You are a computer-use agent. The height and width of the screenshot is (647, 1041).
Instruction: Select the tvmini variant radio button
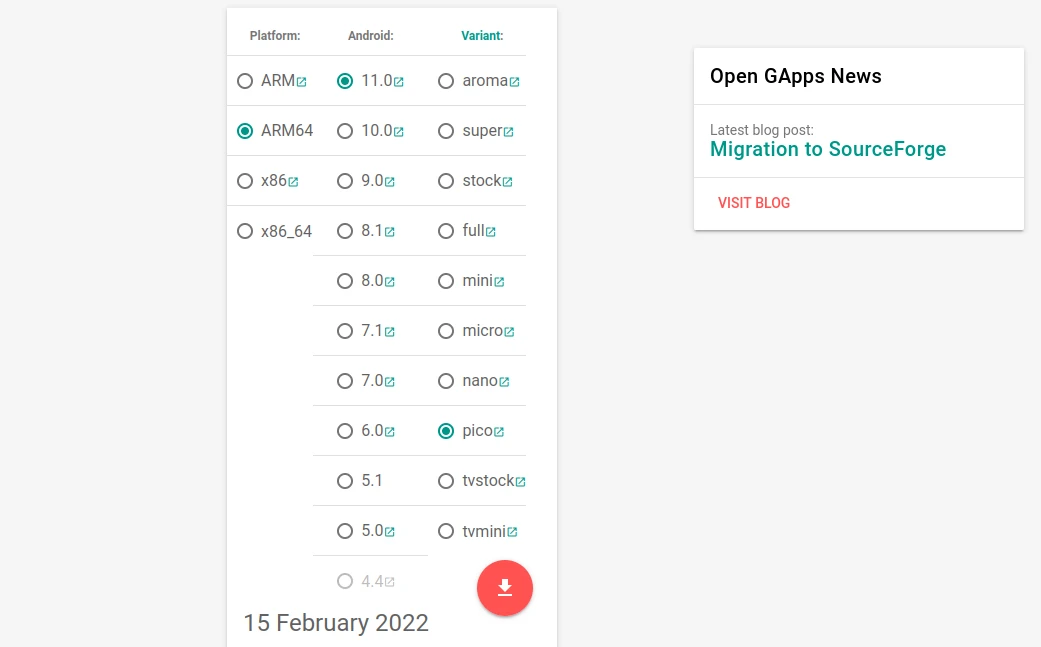click(x=446, y=531)
